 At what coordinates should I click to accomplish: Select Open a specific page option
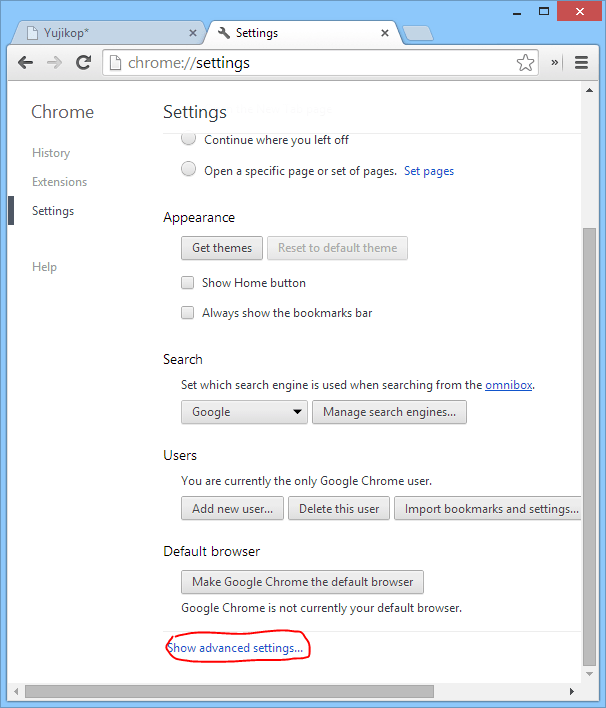coord(188,169)
